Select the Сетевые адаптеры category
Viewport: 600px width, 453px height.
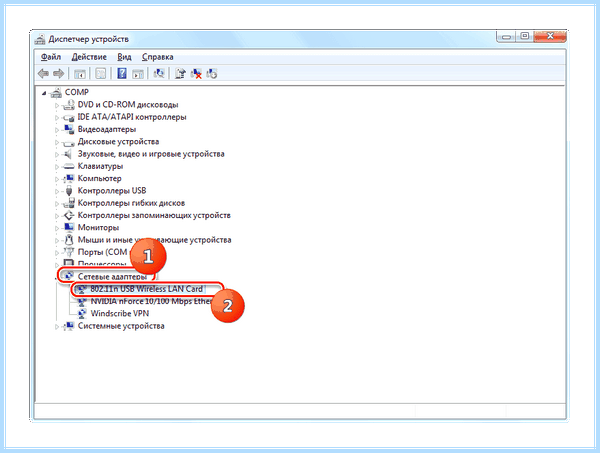tap(112, 276)
